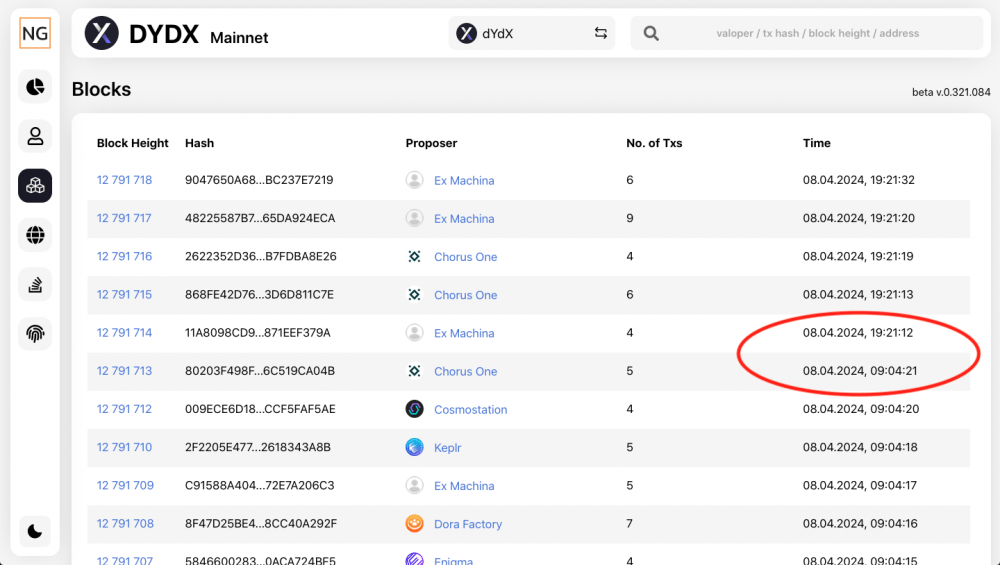Screen dimensions: 1000x565
Task: Click the beta v.0.321.084 version label
Action: click(951, 92)
